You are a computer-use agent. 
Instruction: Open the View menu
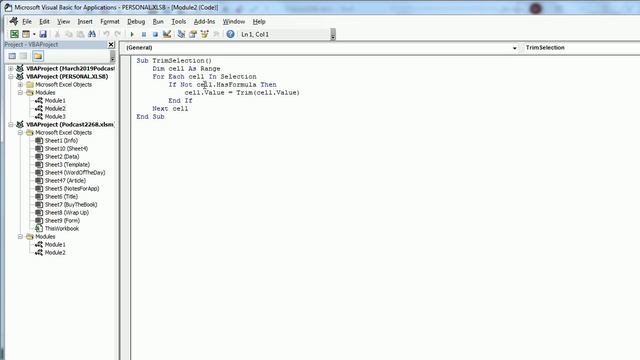point(63,21)
